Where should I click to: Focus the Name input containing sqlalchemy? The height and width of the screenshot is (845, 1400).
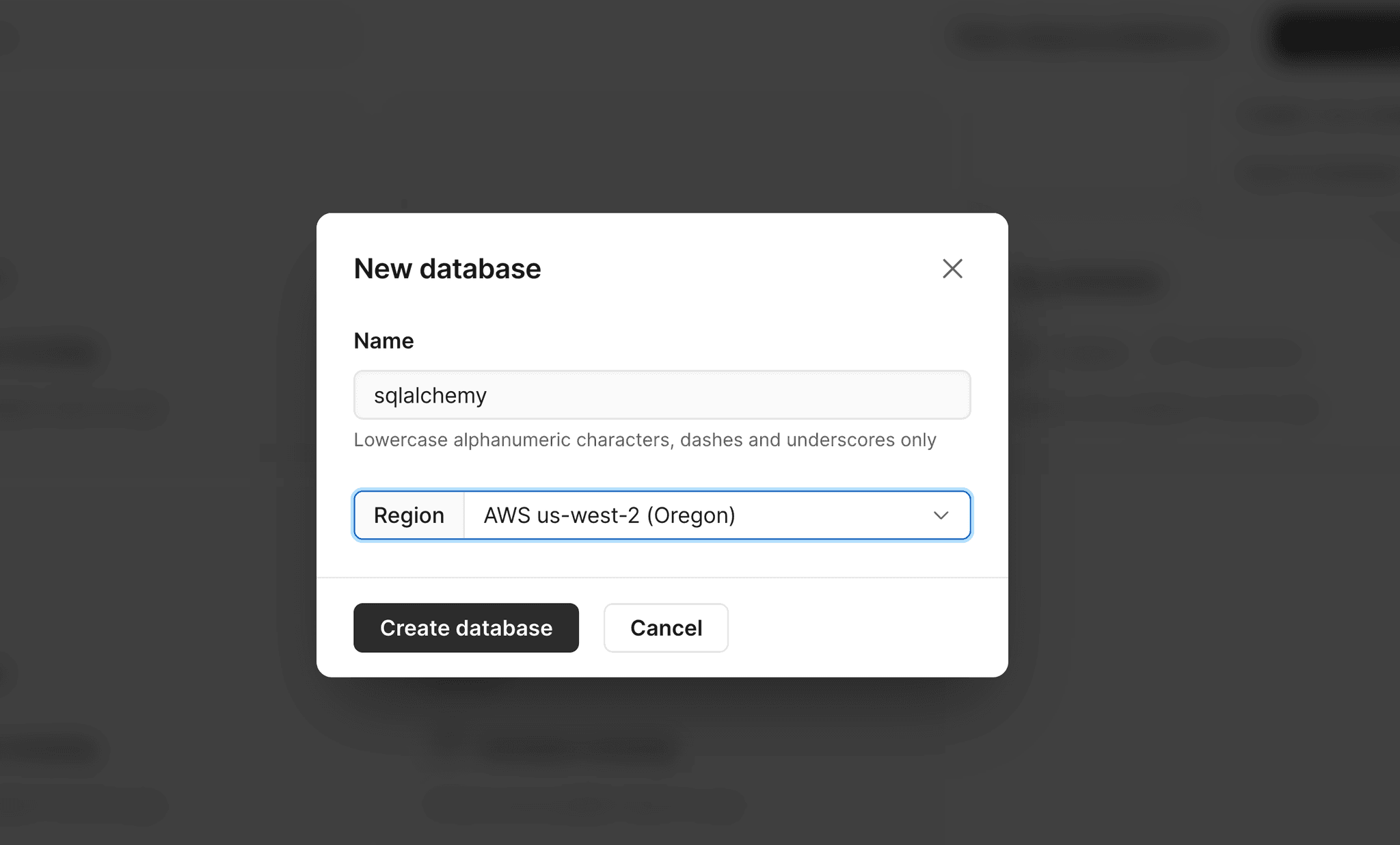pos(662,395)
